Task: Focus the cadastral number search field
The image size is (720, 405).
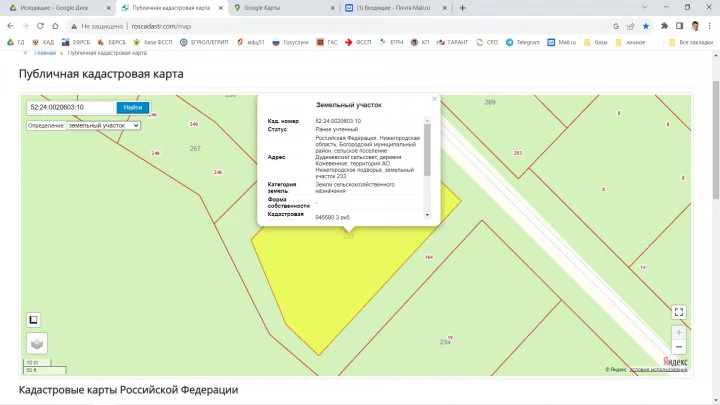Action: click(x=70, y=107)
